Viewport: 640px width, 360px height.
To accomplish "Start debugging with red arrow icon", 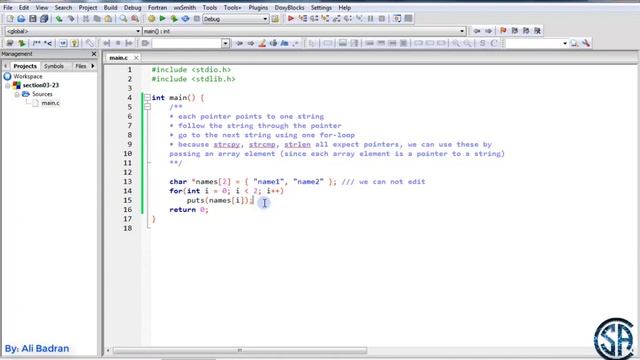I will point(291,19).
